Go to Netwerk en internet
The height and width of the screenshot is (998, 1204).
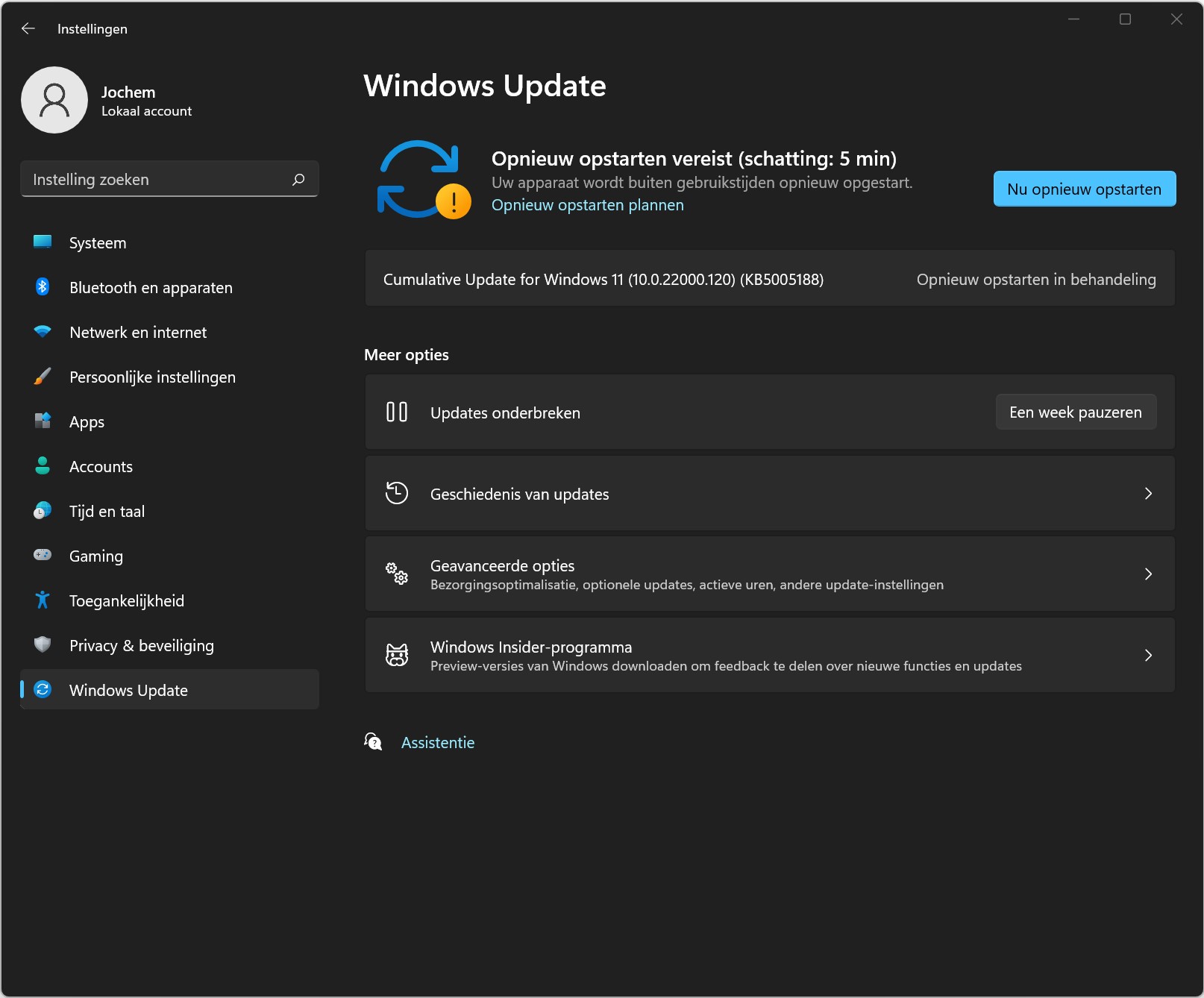[138, 333]
